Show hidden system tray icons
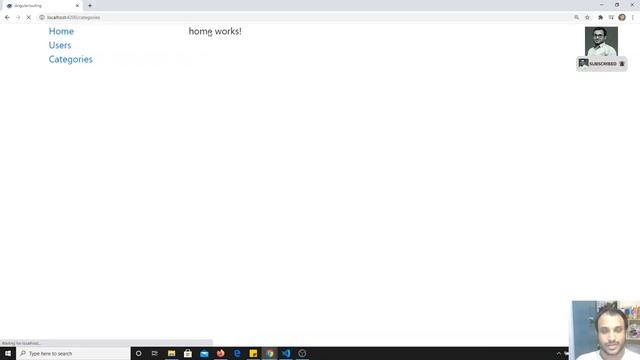The width and height of the screenshot is (640, 360). [559, 353]
